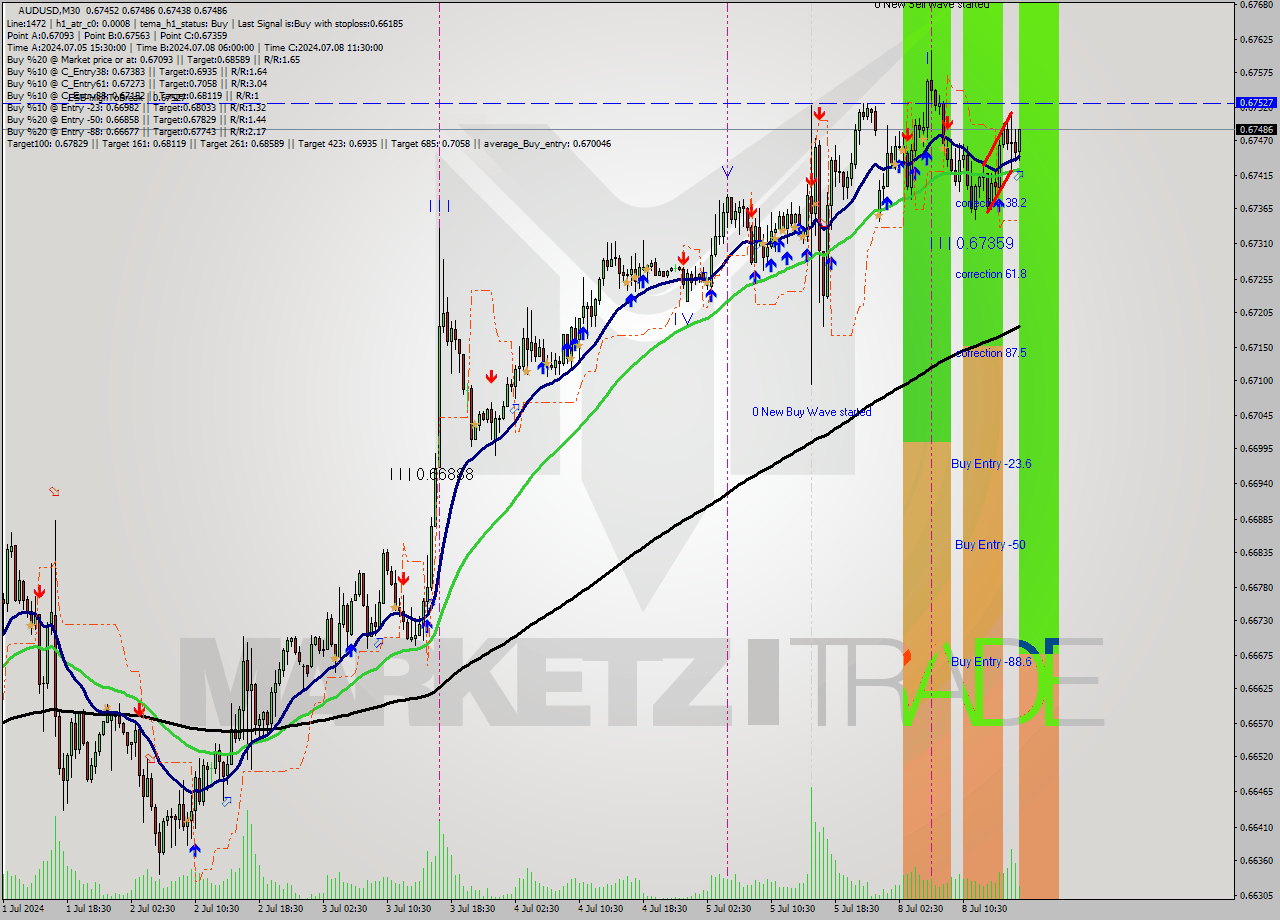Image resolution: width=1280 pixels, height=920 pixels.
Task: Click the 0.66885 price axis label
Action: [x=1256, y=520]
